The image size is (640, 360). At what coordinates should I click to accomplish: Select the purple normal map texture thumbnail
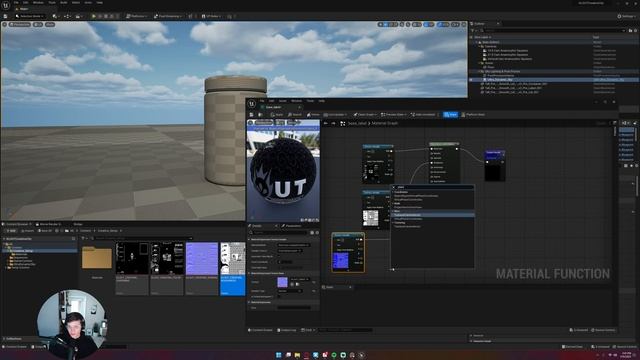tap(202, 259)
